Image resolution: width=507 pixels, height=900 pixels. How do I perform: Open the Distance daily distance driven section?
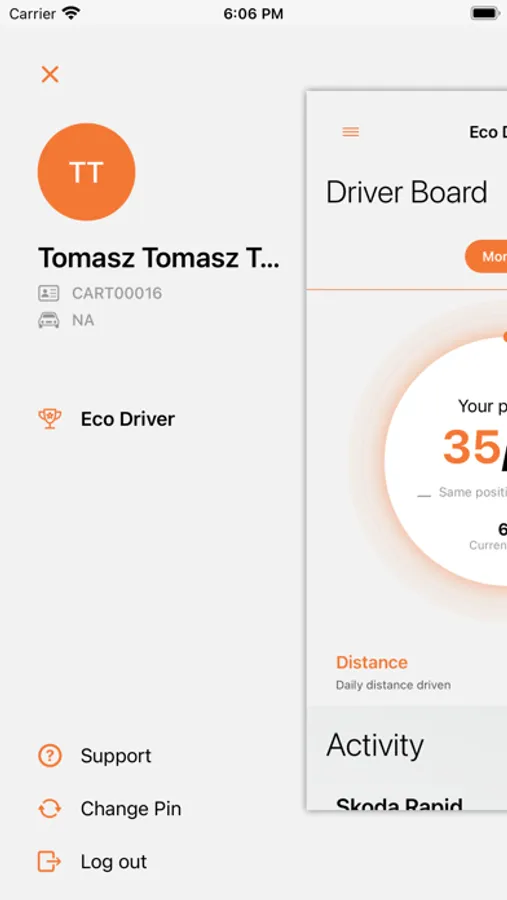393,672
